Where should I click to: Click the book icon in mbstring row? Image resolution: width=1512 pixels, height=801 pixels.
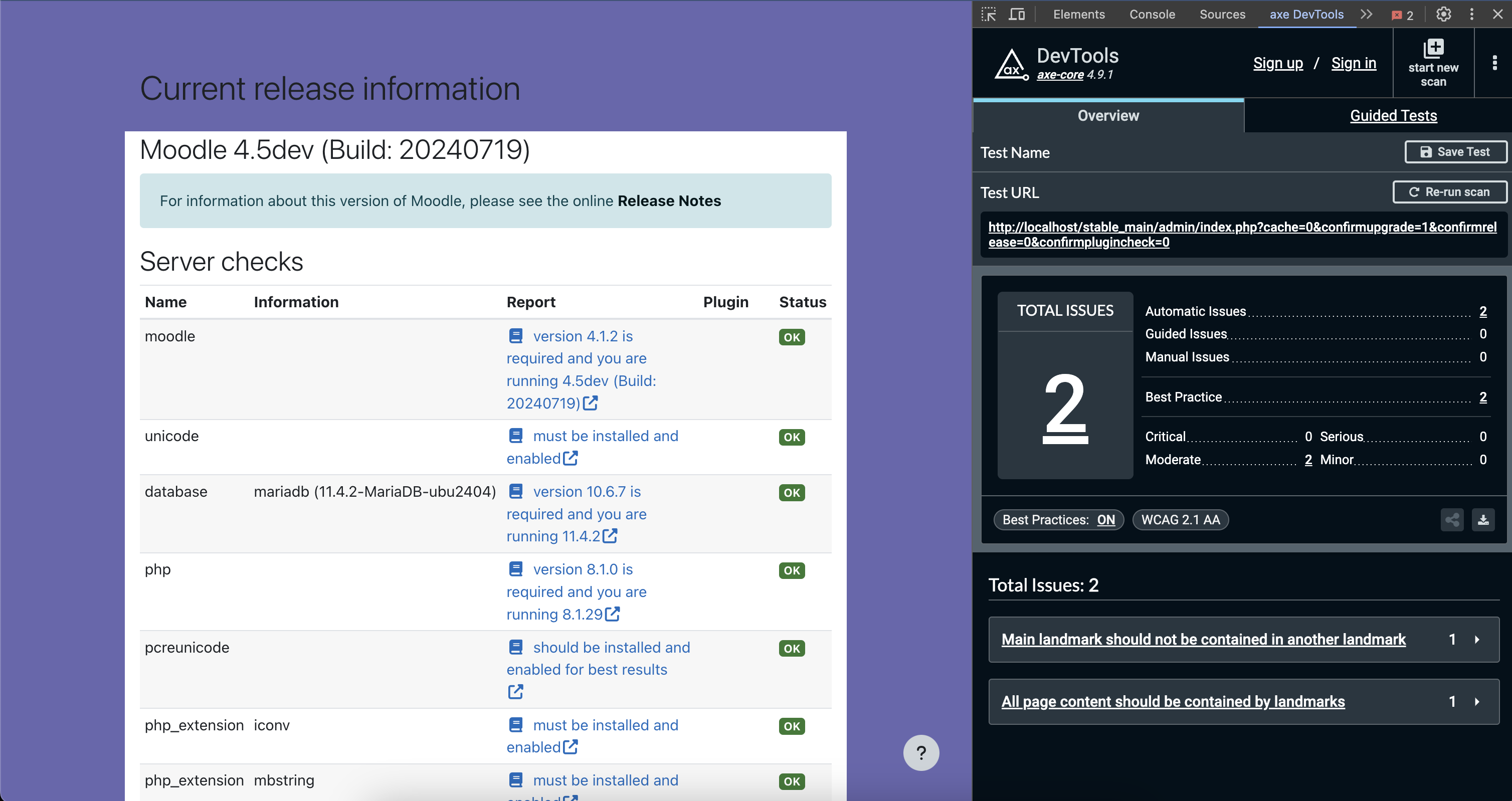[515, 780]
